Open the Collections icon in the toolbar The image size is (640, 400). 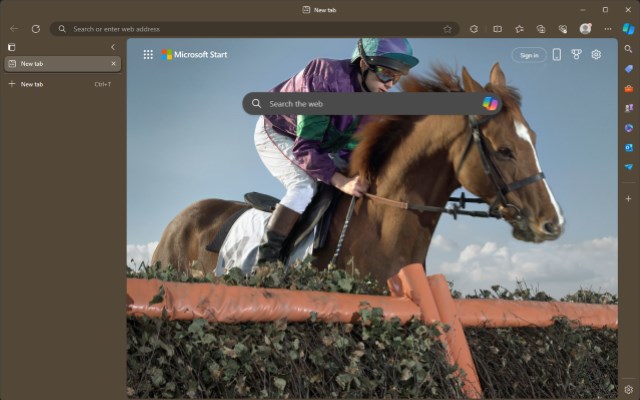541,29
